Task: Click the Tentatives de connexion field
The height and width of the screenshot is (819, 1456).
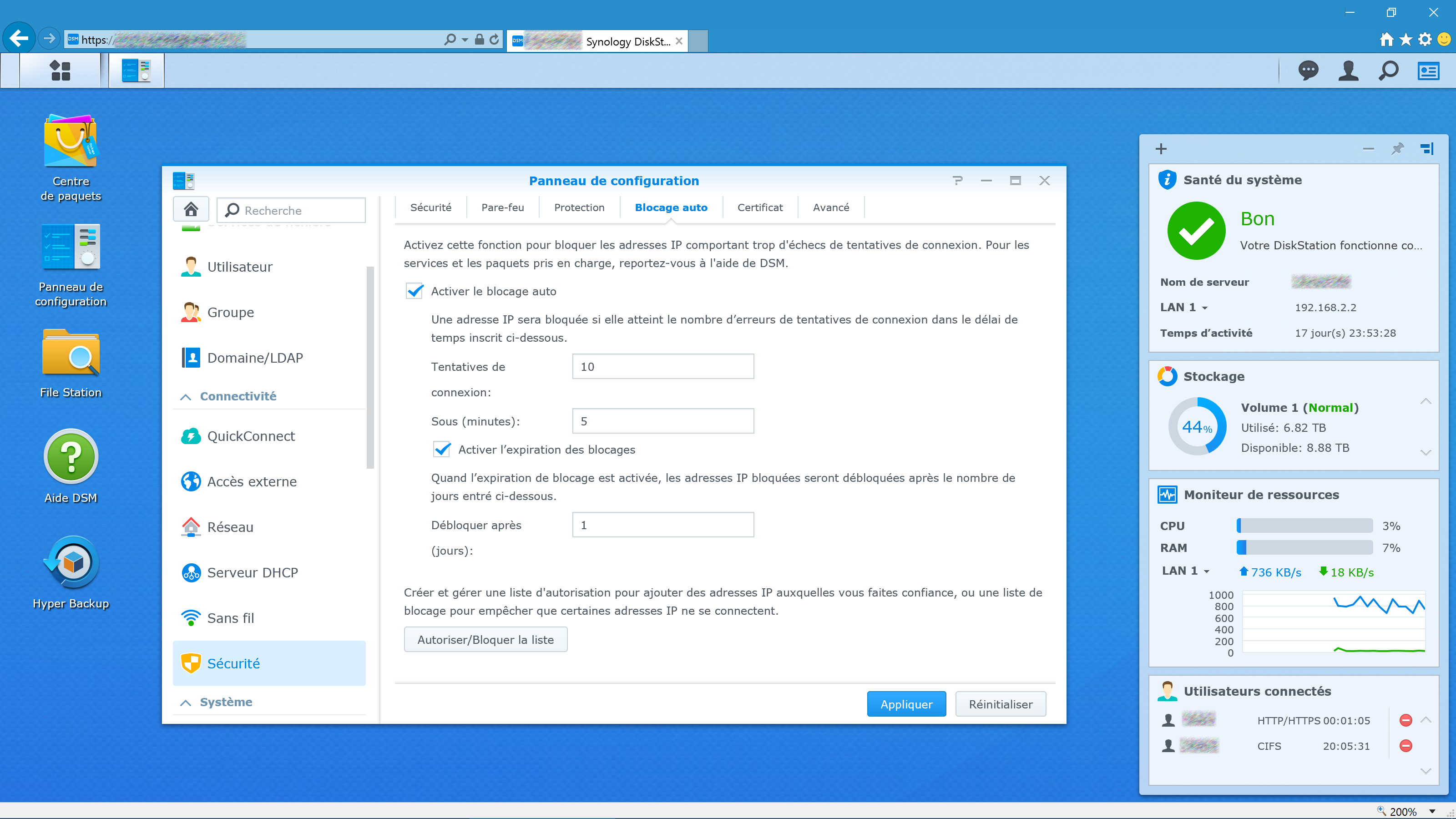Action: 662,366
